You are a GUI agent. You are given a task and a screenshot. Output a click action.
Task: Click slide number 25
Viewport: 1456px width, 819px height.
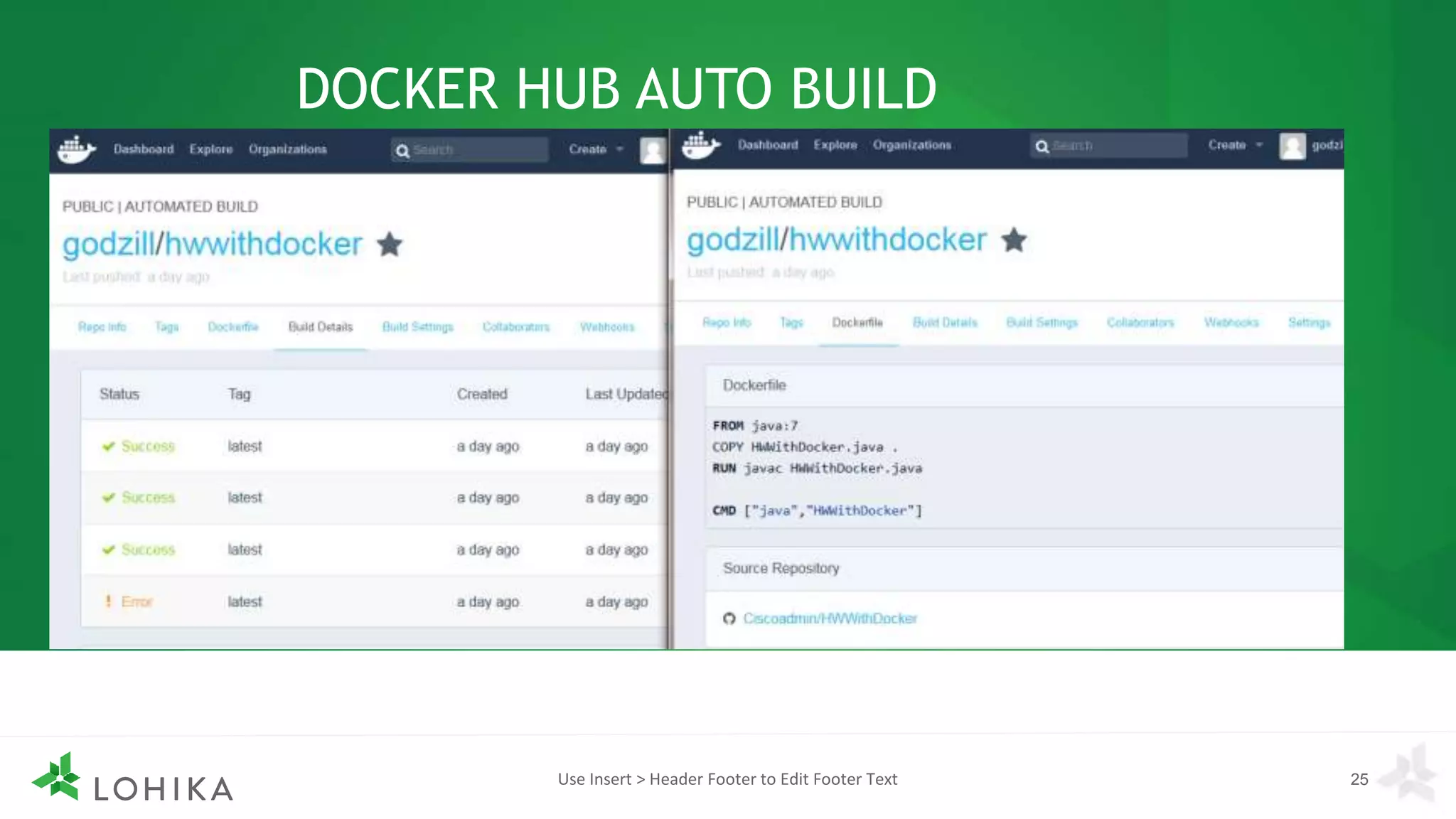1359,779
